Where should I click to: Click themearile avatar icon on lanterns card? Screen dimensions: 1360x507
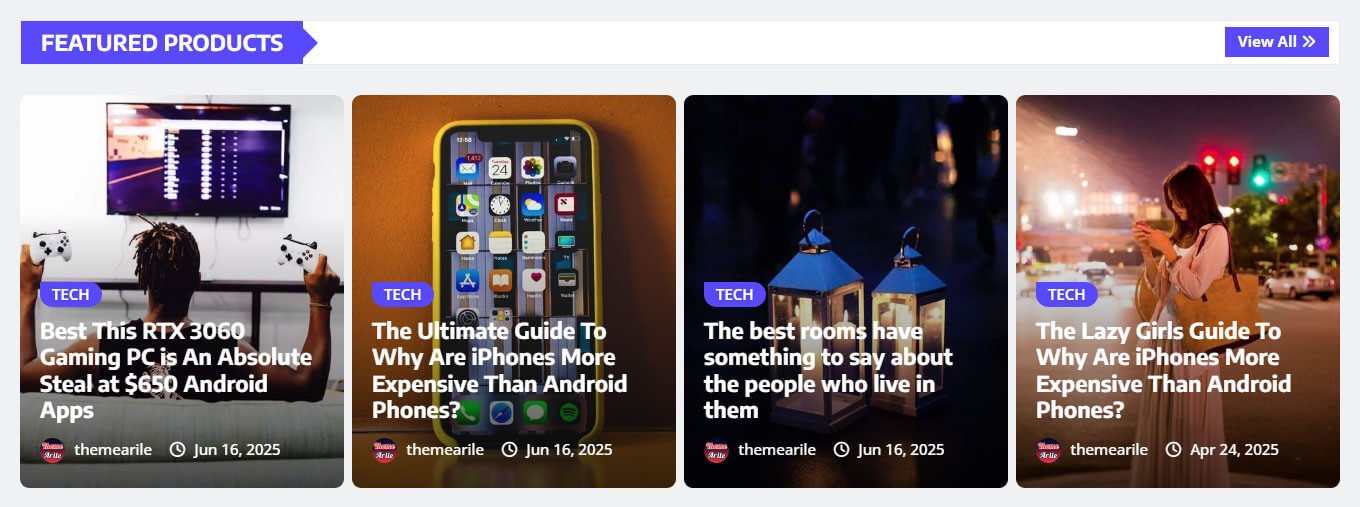tap(716, 450)
